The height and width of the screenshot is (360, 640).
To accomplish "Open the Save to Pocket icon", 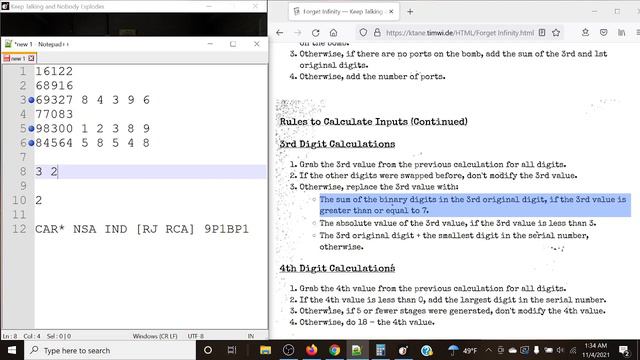I will point(603,33).
